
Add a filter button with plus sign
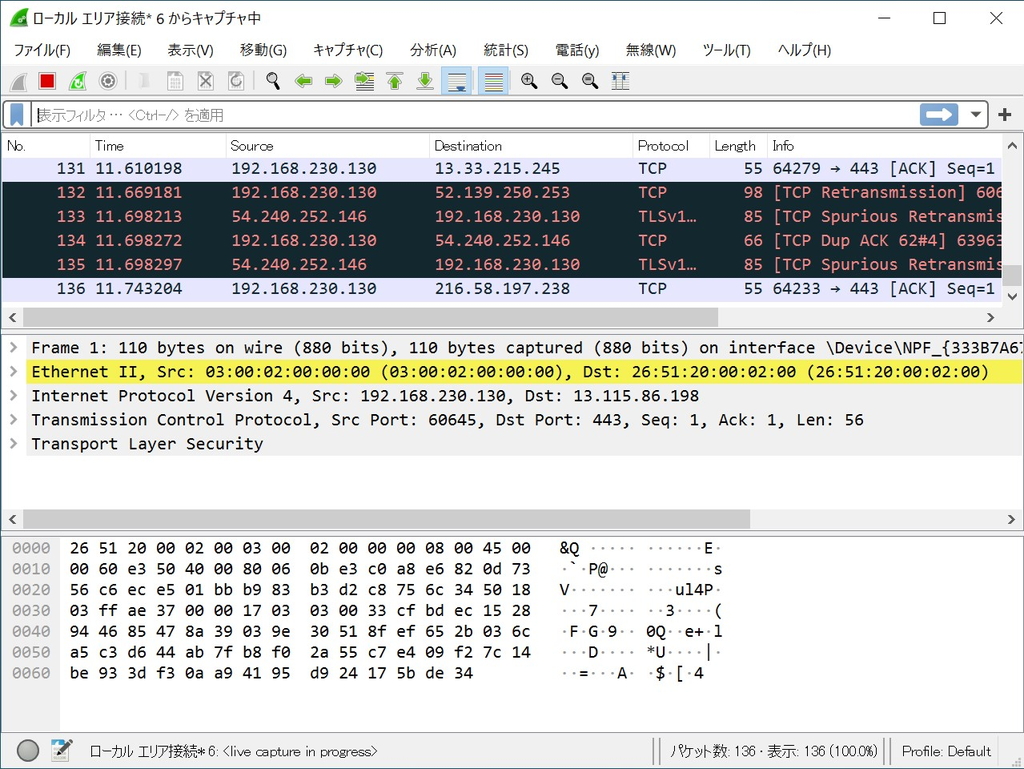tap(1004, 113)
